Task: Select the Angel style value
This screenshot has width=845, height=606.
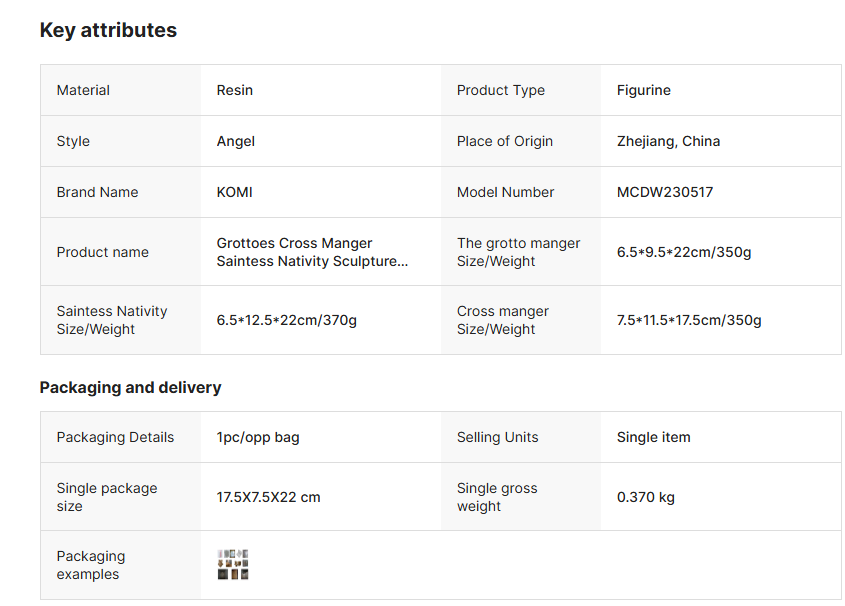Action: click(x=236, y=141)
